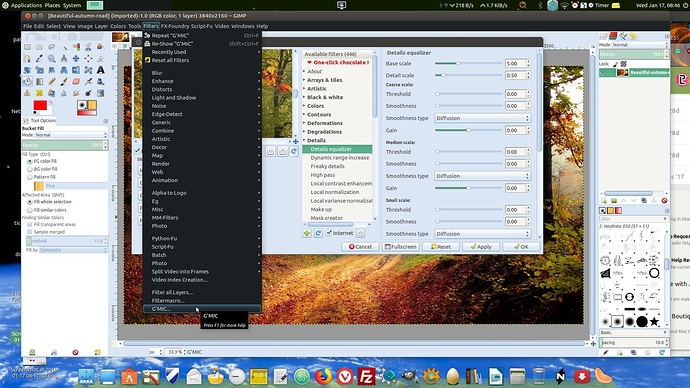
Task: Click refresh filters icon beside Internet checkbox
Action: (x=318, y=233)
